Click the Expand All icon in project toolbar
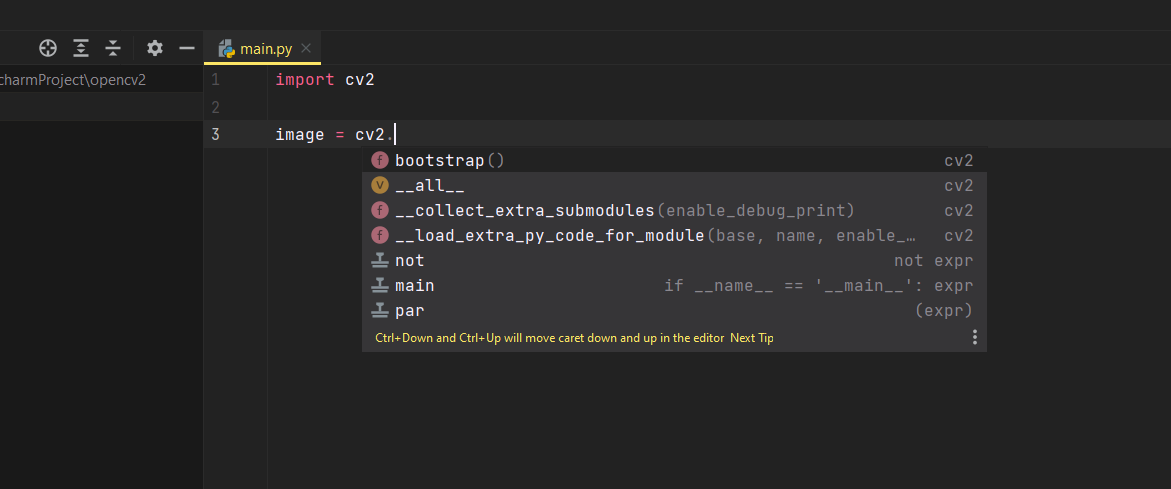 [x=81, y=48]
